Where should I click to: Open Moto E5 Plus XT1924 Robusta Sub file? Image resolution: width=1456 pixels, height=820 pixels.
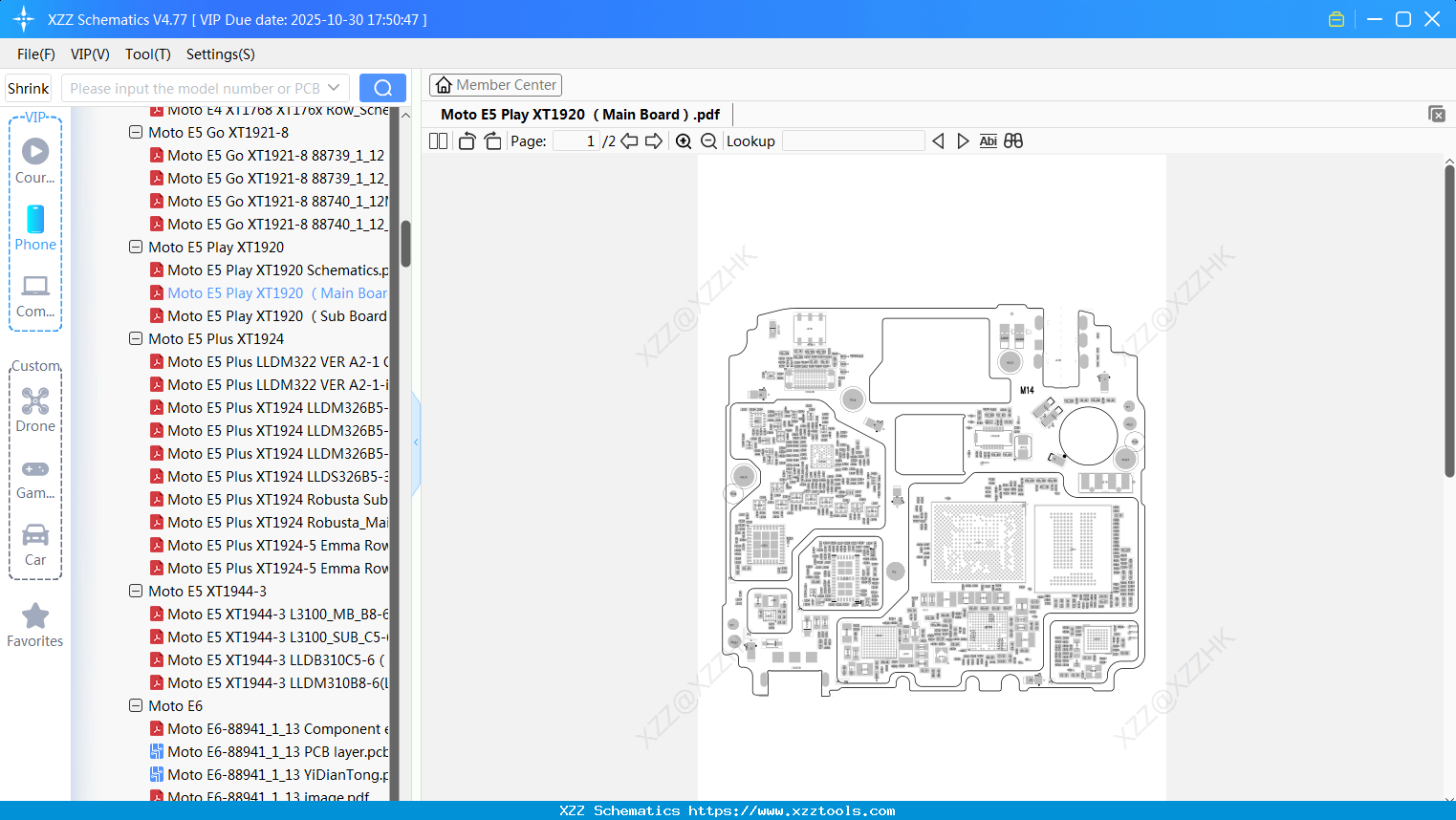(269, 500)
